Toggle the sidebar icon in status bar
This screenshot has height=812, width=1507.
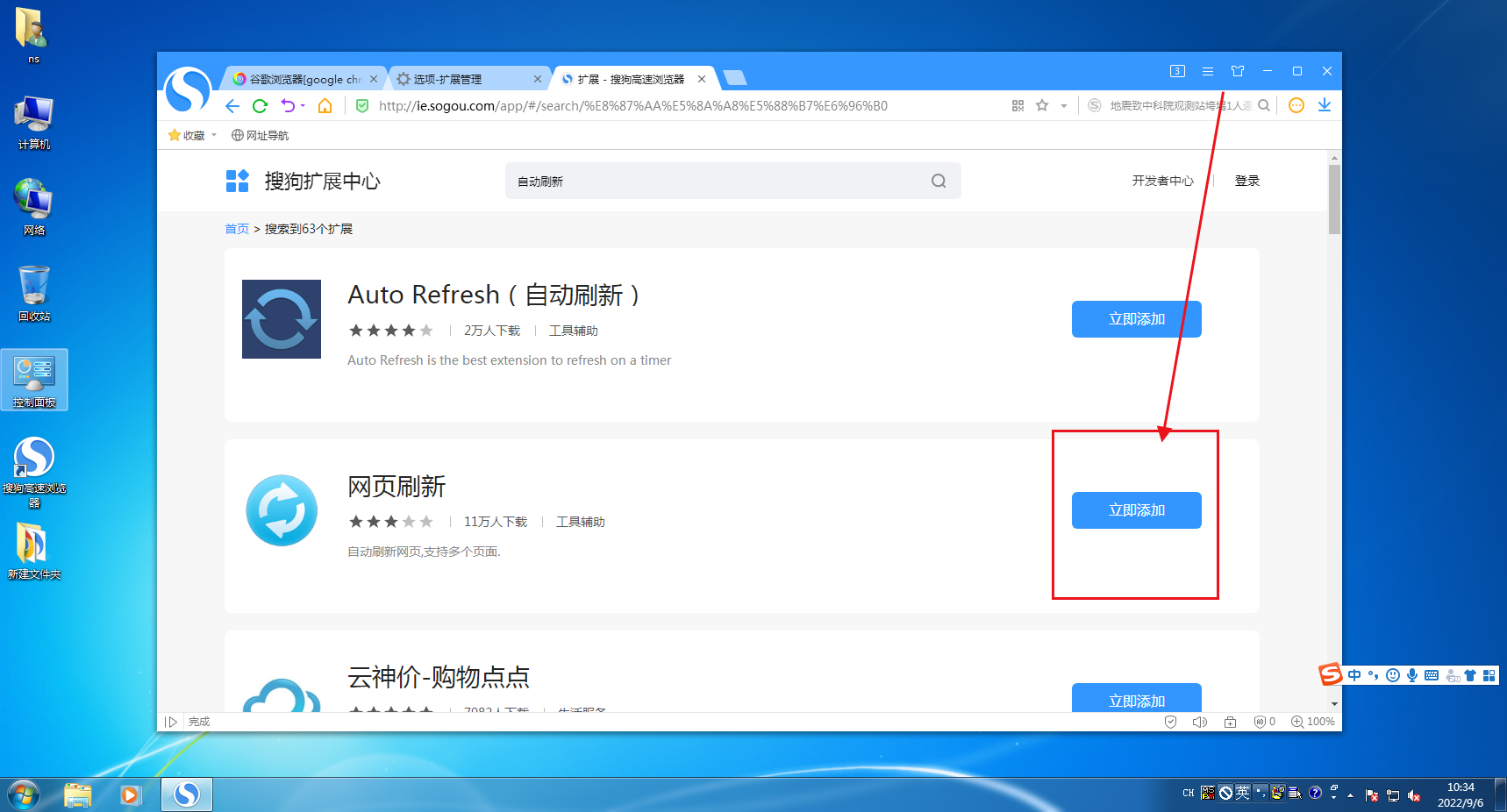coord(171,722)
